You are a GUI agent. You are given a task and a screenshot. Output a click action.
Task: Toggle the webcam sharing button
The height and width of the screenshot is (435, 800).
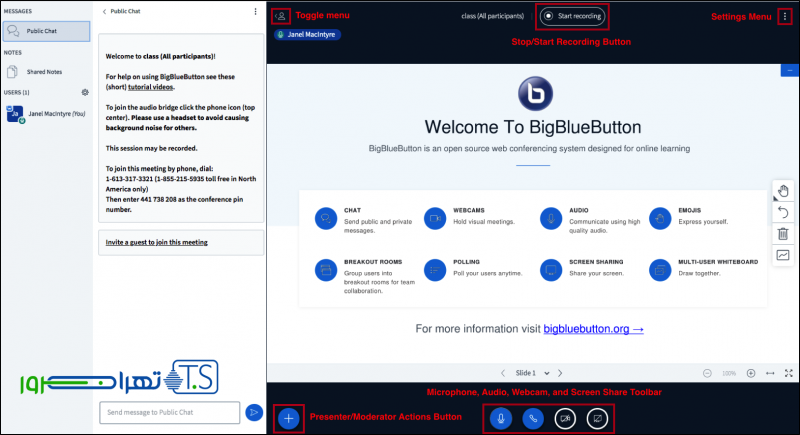(x=566, y=418)
